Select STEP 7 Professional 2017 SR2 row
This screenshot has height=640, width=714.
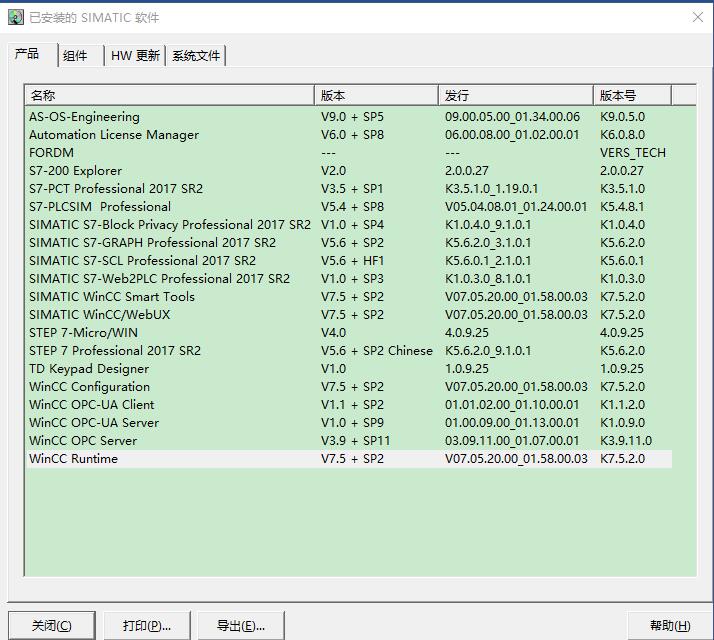click(115, 351)
